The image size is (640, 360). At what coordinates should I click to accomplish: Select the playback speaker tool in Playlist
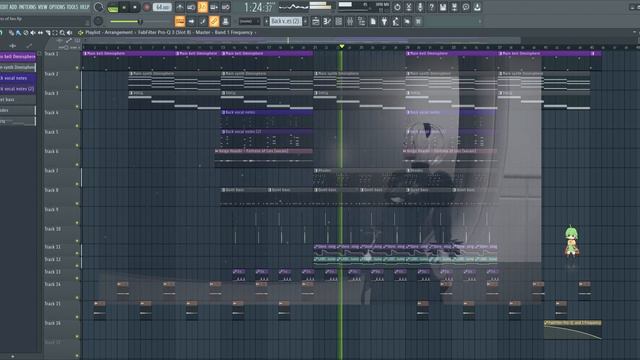tap(69, 33)
